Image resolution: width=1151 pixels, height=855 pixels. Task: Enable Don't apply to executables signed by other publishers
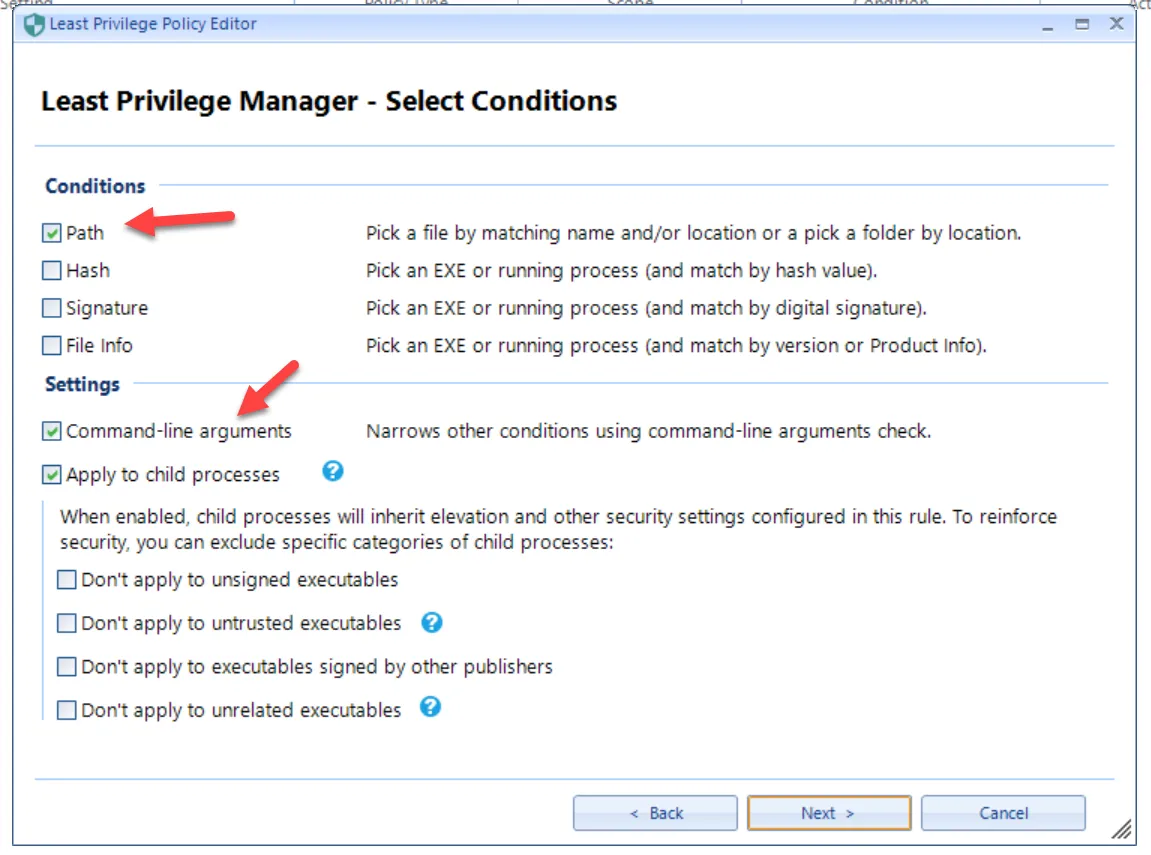67,666
